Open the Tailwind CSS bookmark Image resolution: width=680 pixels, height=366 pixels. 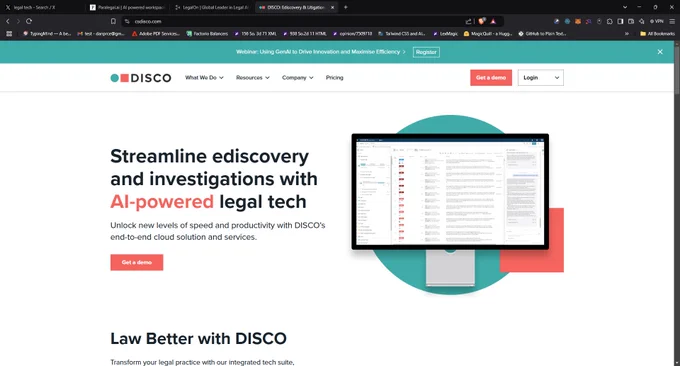click(x=402, y=34)
